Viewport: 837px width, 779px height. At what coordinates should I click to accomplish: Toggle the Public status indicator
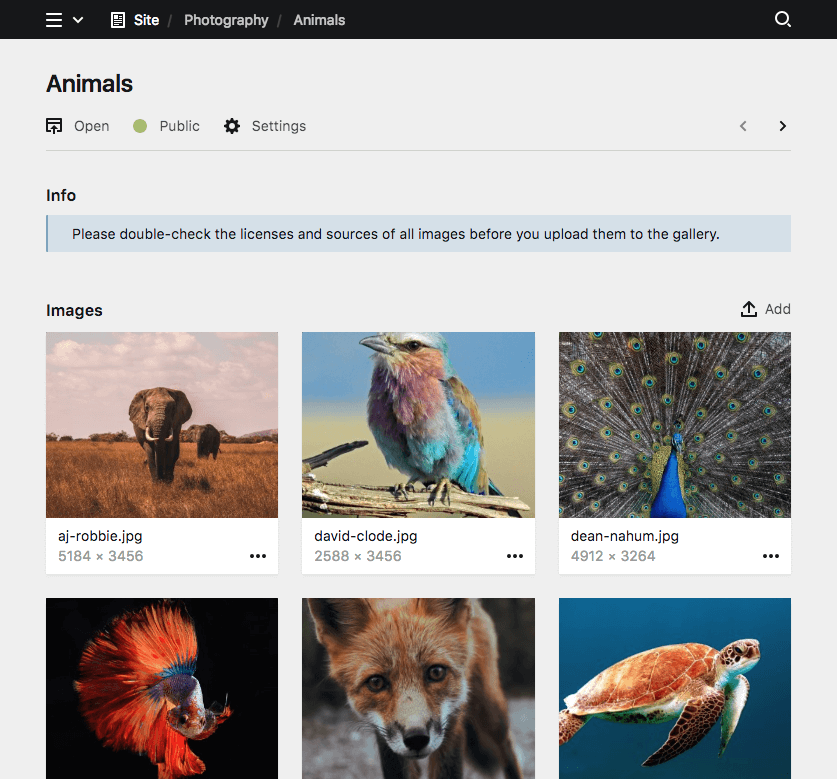click(140, 126)
